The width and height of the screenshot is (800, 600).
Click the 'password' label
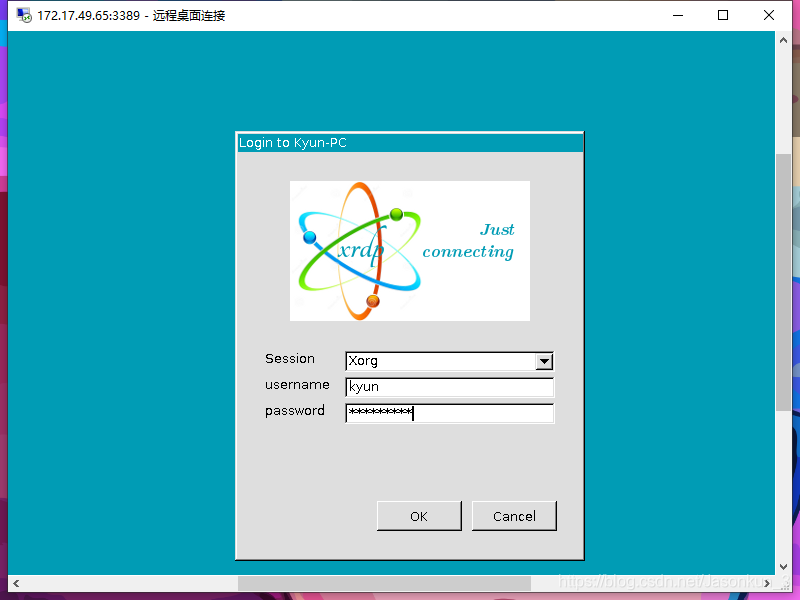point(295,411)
